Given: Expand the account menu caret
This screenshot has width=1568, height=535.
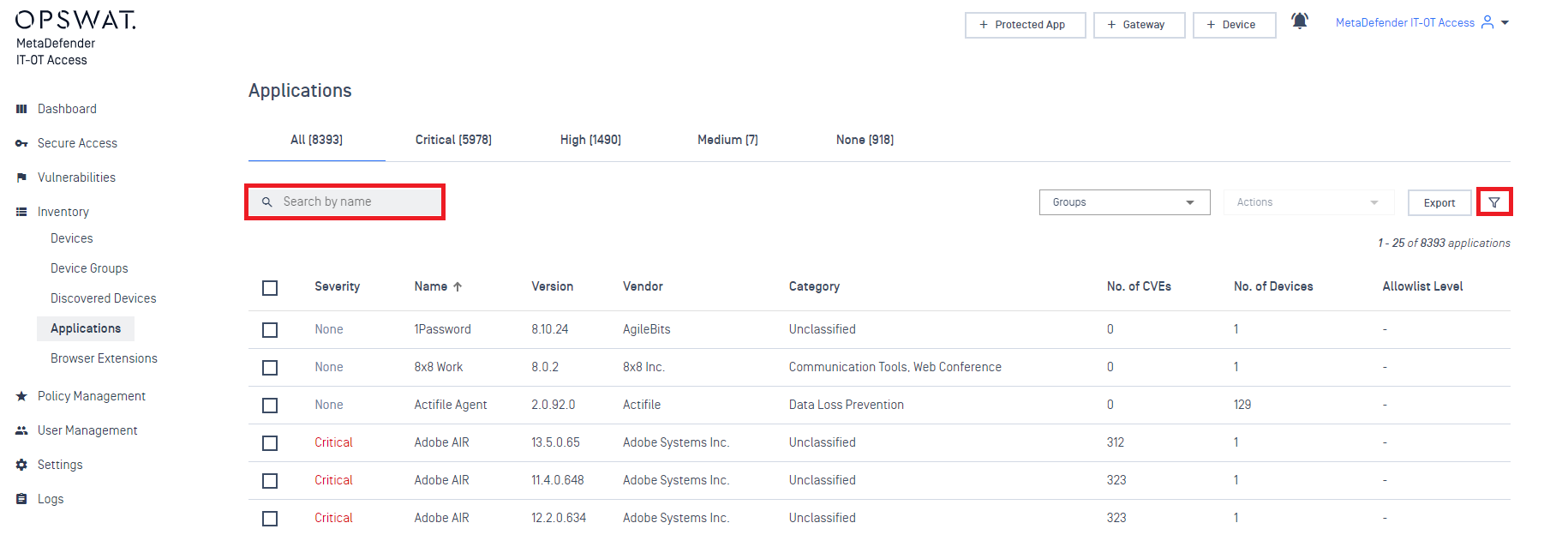Looking at the screenshot, I should 1505,23.
